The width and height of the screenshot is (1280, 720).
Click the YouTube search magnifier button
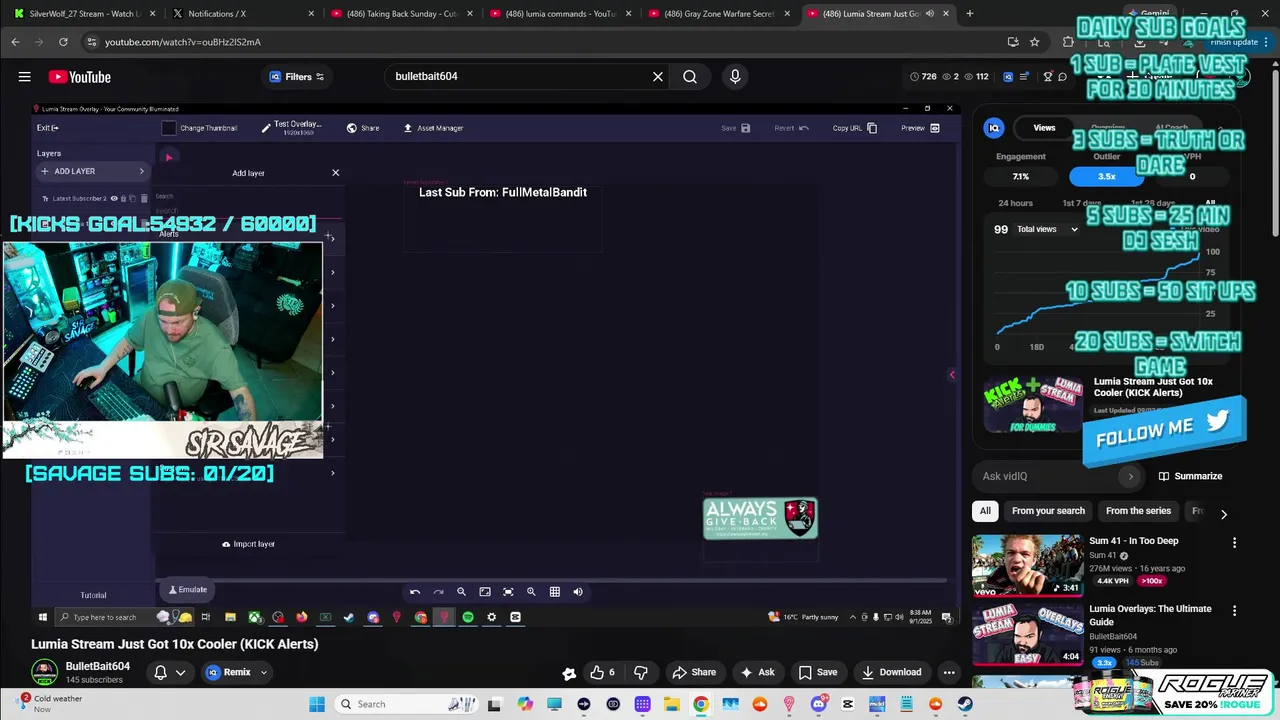pyautogui.click(x=690, y=77)
